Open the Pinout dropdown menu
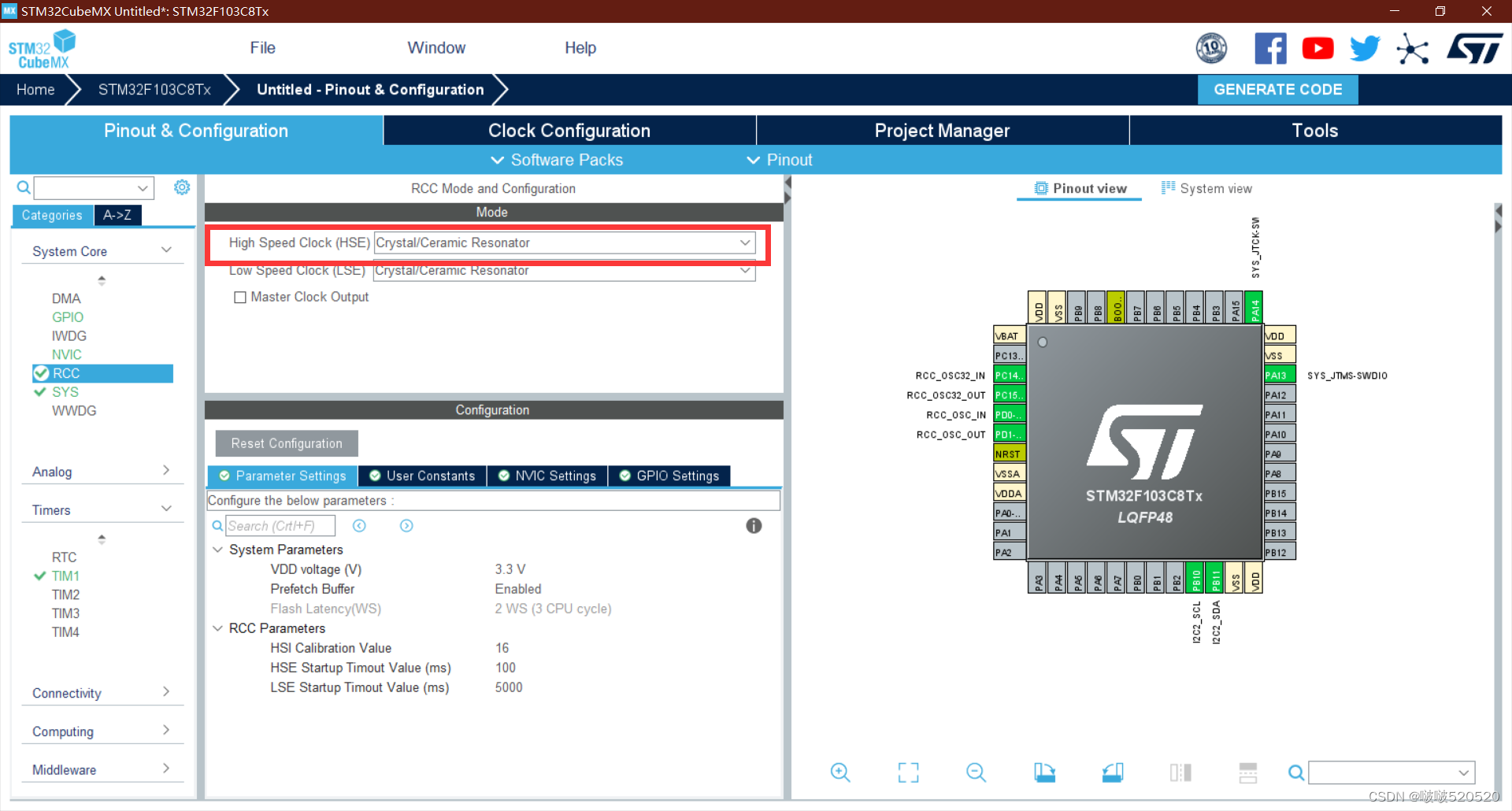Viewport: 1512px width, 811px height. point(780,160)
